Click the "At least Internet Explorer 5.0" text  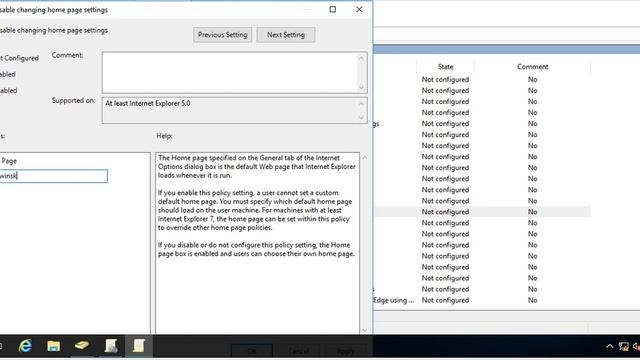tap(148, 103)
